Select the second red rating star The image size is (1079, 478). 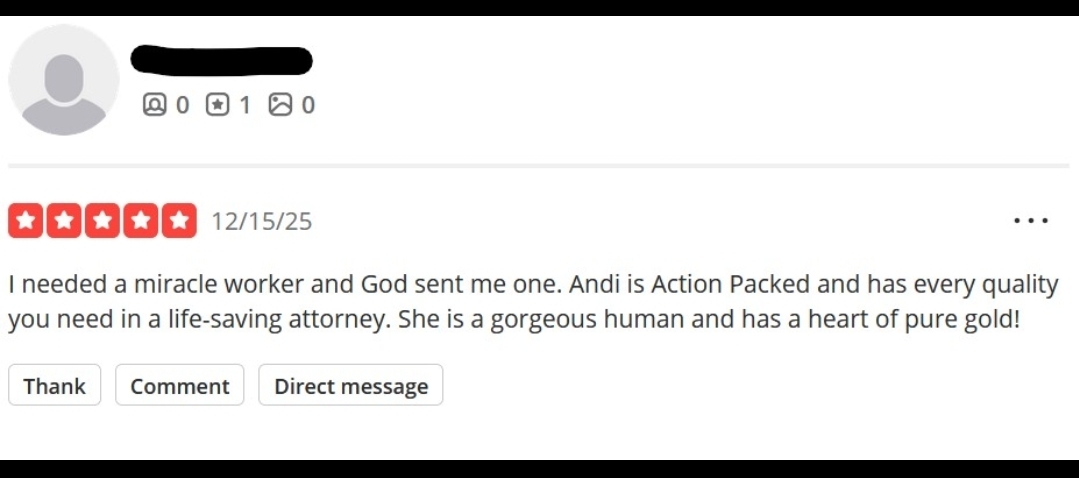click(63, 221)
